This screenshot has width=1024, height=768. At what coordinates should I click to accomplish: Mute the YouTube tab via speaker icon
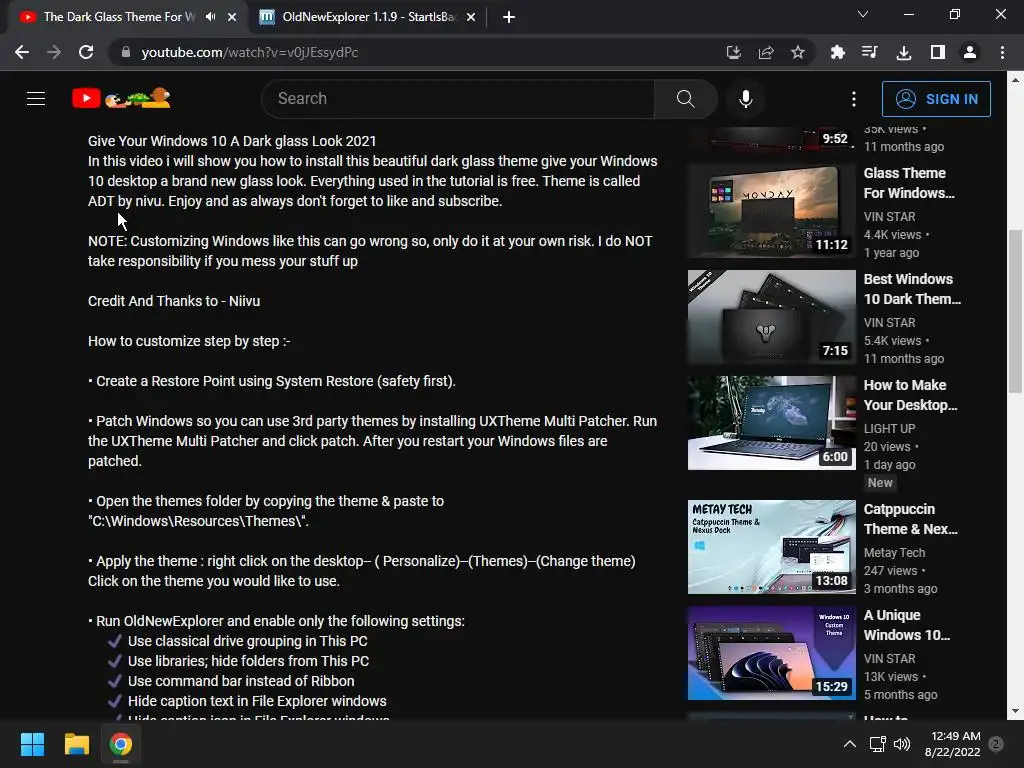[x=210, y=17]
